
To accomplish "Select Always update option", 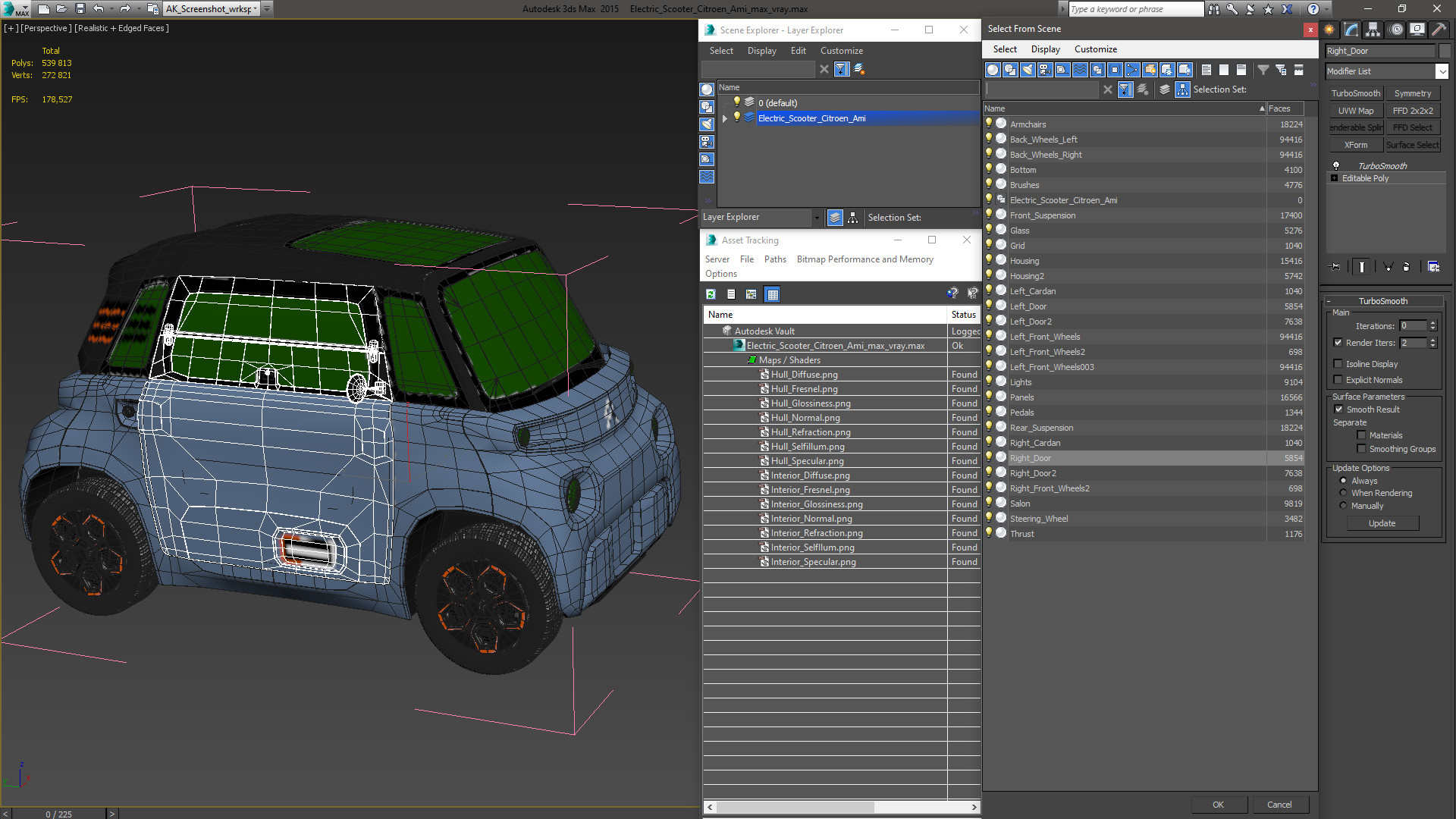I will (1343, 481).
